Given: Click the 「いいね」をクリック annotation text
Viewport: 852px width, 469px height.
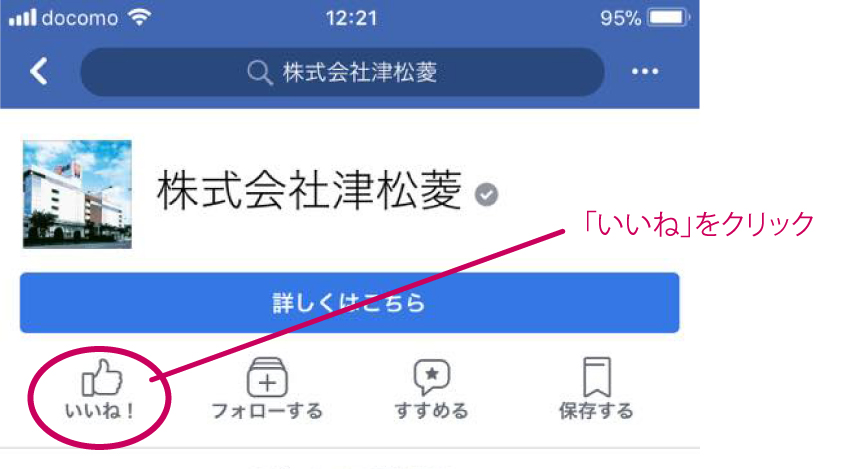Looking at the screenshot, I should pyautogui.click(x=698, y=223).
